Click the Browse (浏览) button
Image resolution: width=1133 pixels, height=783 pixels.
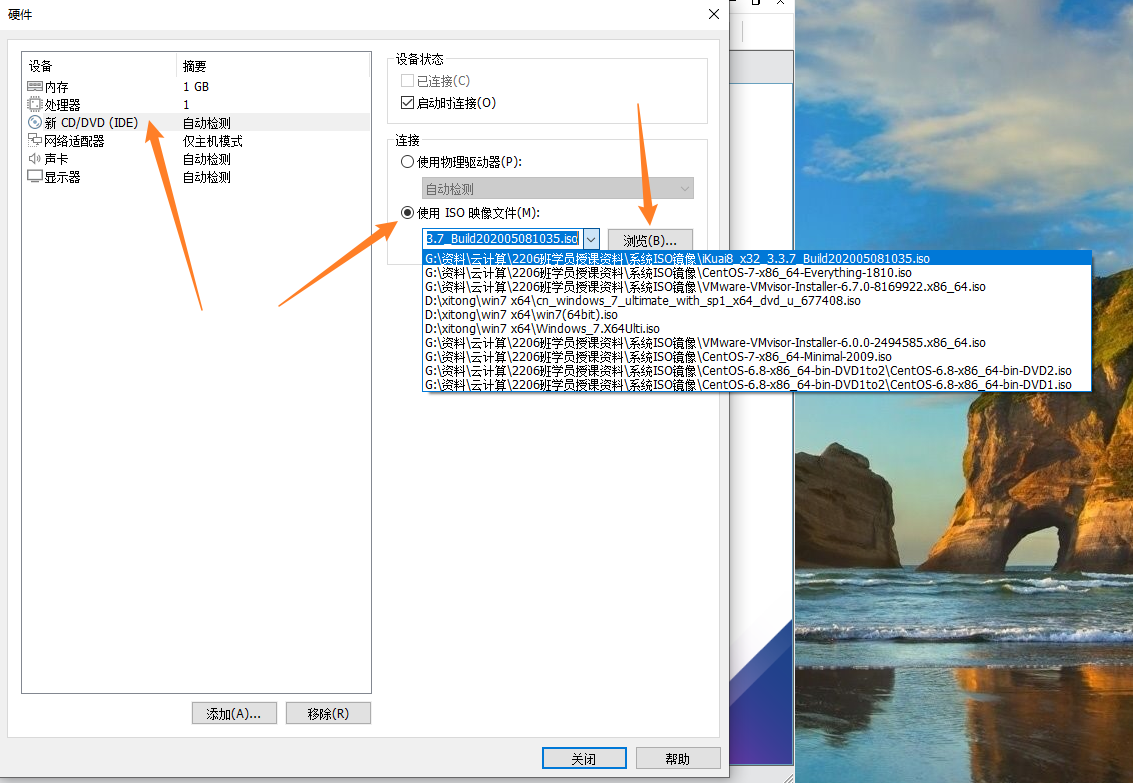[x=650, y=240]
